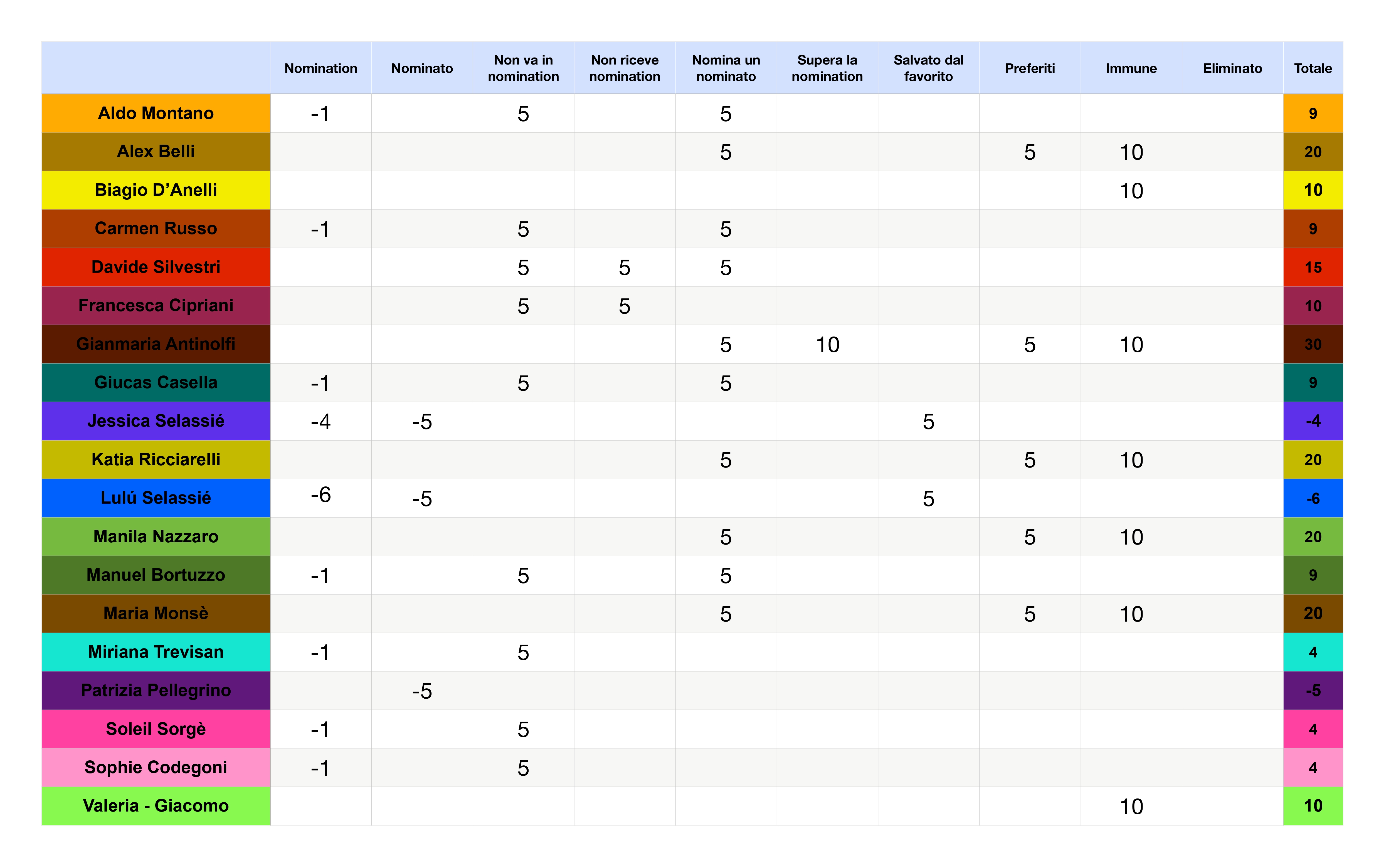This screenshot has width=1386, height=868.
Task: Click Miriana Trevisan's total cell 4
Action: [1313, 652]
